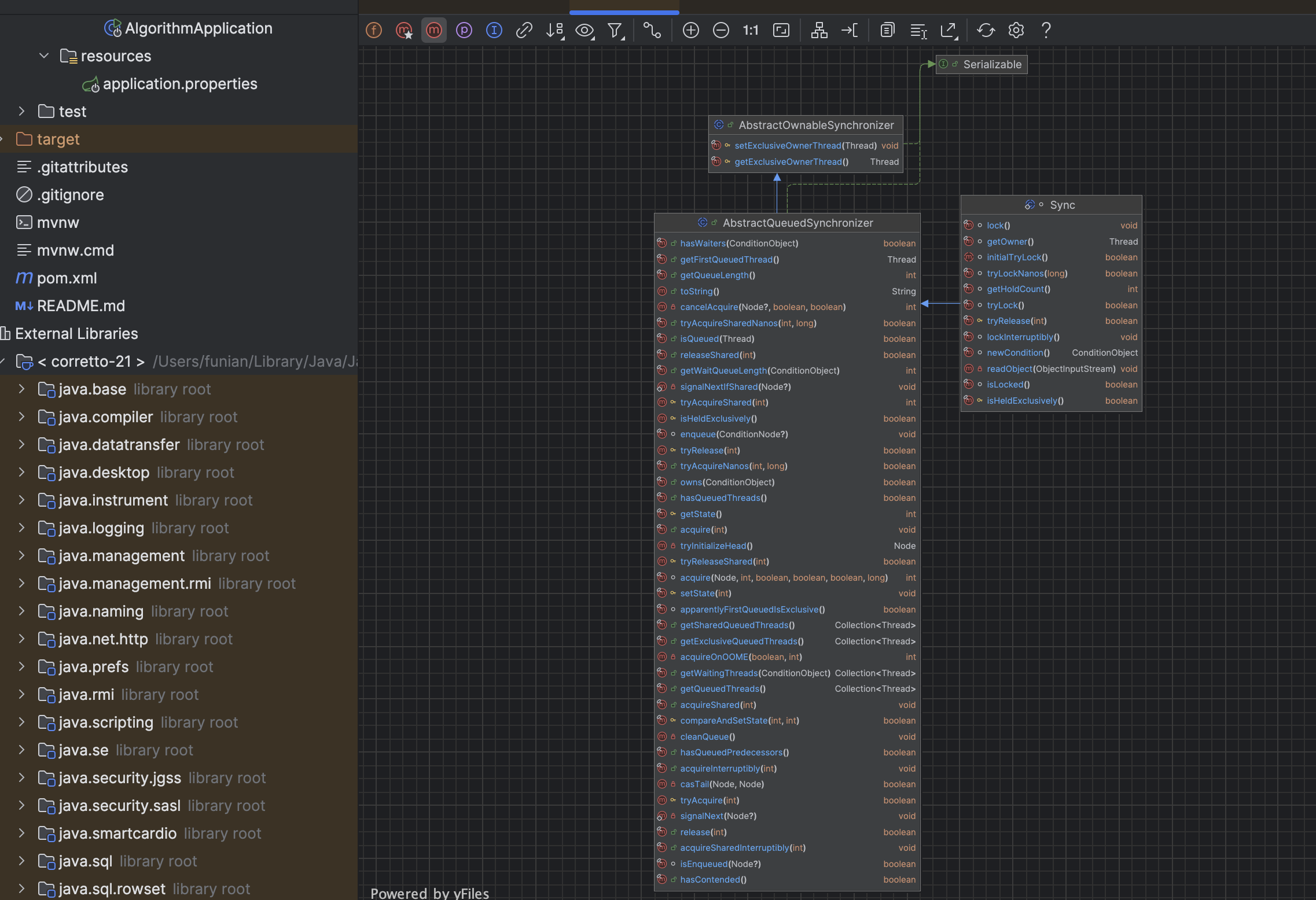1316x900 pixels.
Task: Open the eye visibility level dropdown
Action: point(585,30)
